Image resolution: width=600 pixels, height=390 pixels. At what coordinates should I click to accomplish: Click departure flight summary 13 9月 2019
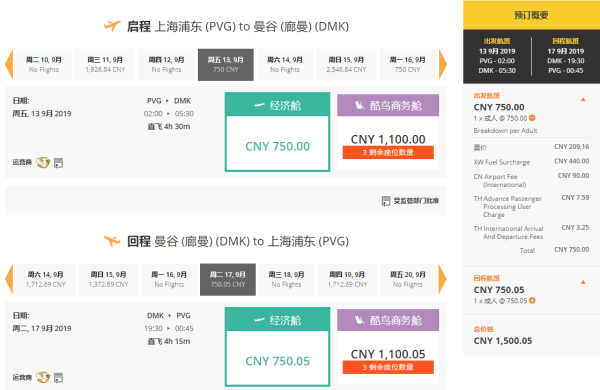[497, 56]
